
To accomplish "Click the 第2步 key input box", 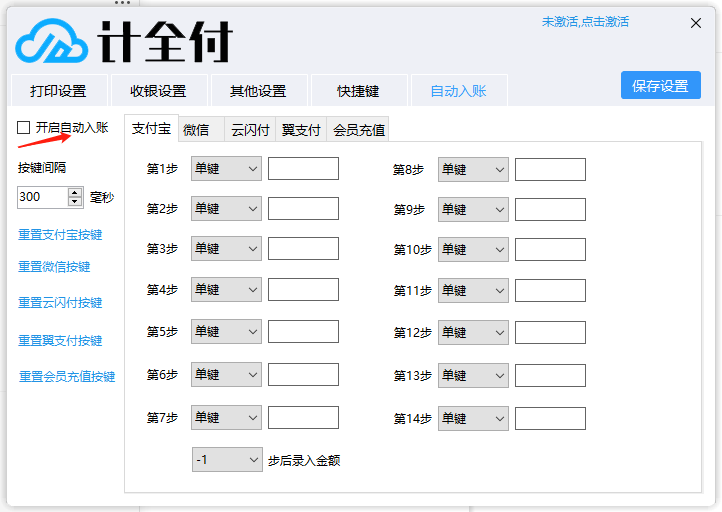I will [303, 209].
